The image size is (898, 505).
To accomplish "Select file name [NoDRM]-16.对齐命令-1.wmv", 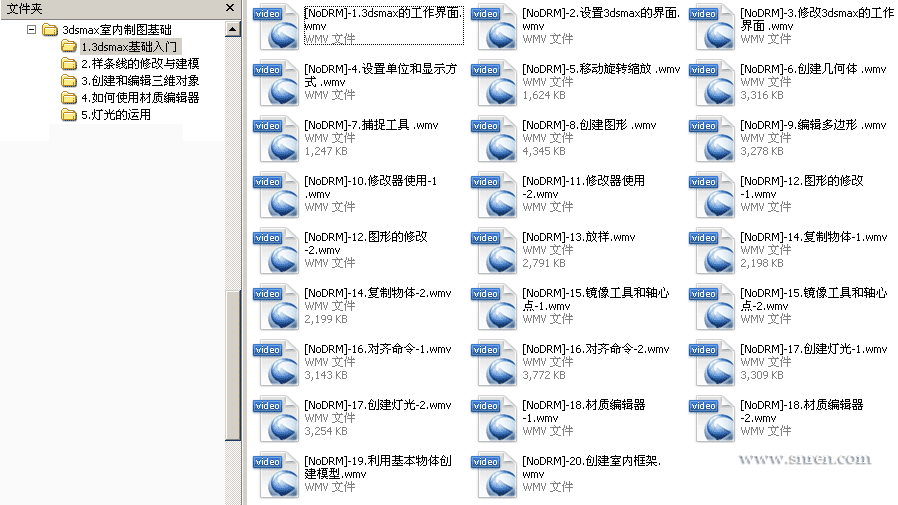I will (377, 349).
